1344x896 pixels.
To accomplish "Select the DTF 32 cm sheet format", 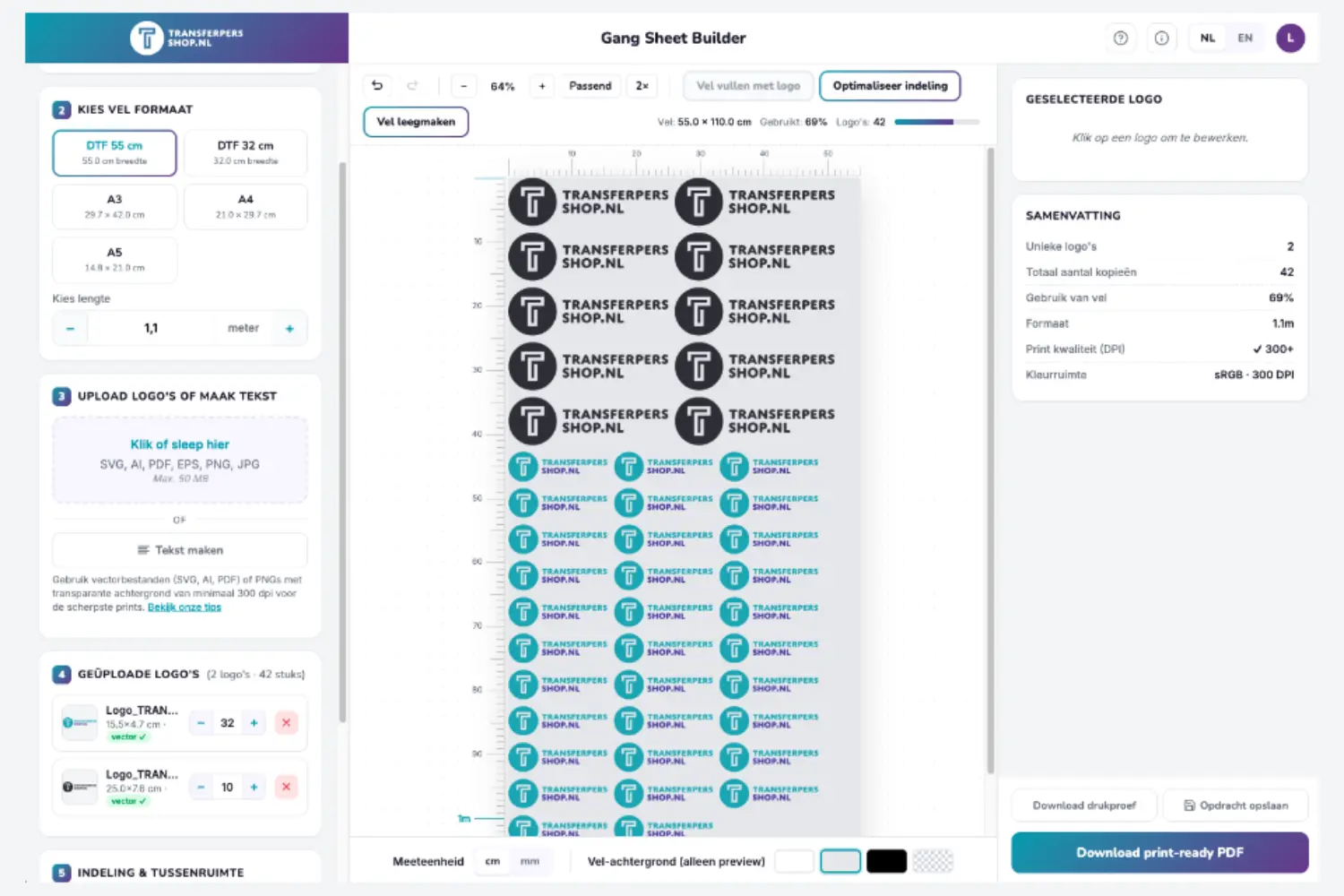I will click(x=246, y=153).
